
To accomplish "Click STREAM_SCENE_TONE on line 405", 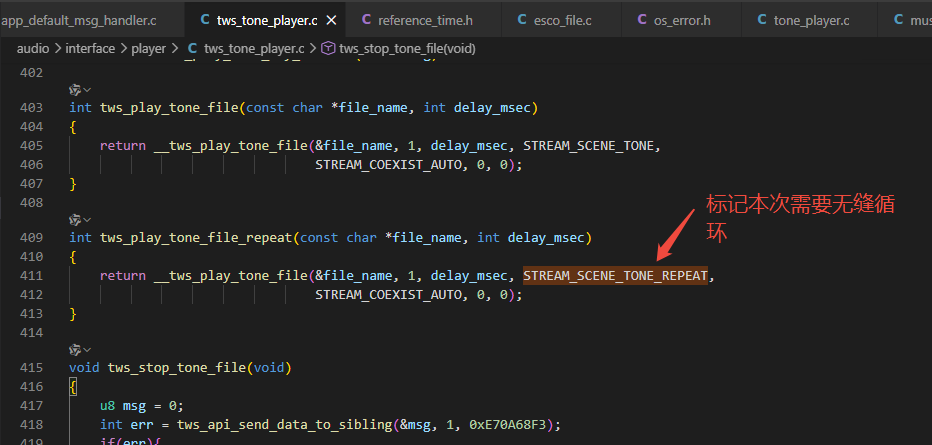I will point(588,146).
